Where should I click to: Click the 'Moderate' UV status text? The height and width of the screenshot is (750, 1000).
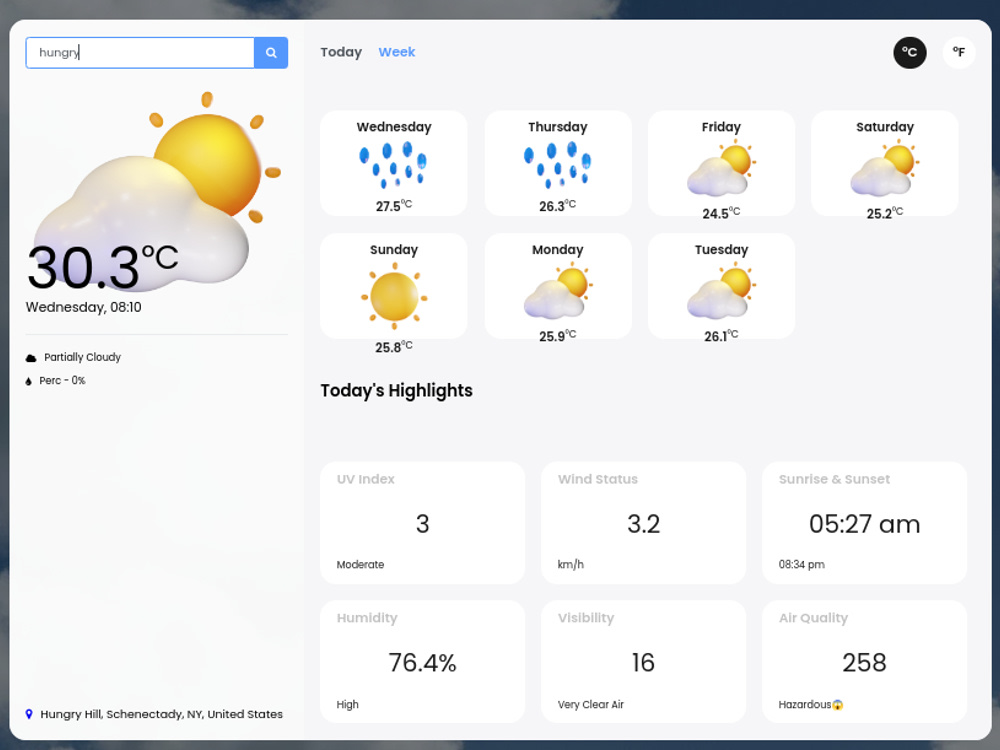click(360, 565)
